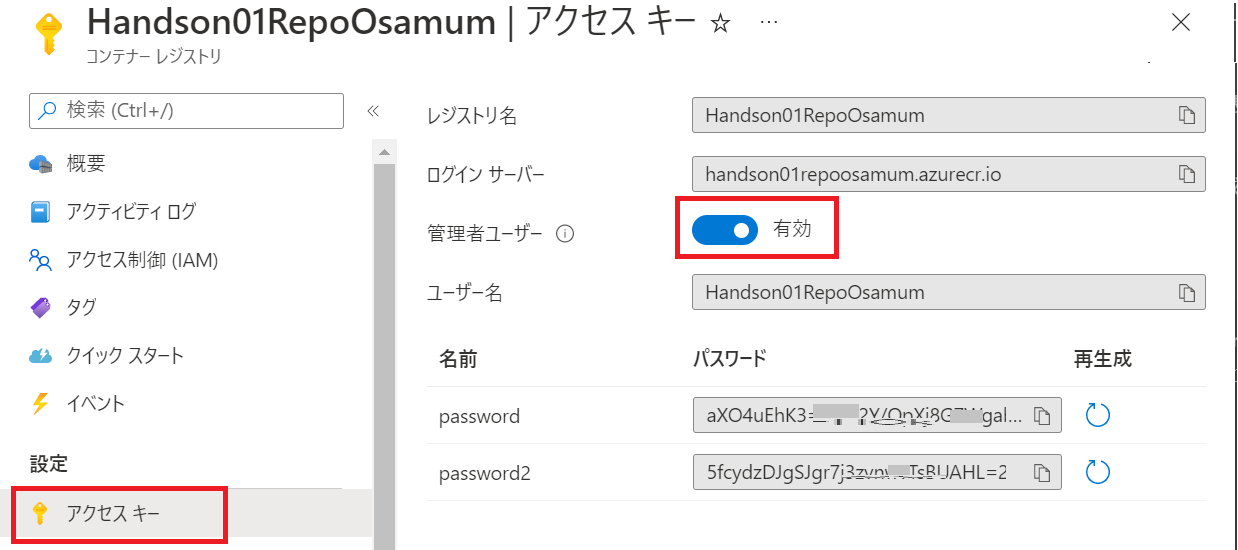Copy the login server address
The width and height of the screenshot is (1238, 550).
click(1187, 174)
